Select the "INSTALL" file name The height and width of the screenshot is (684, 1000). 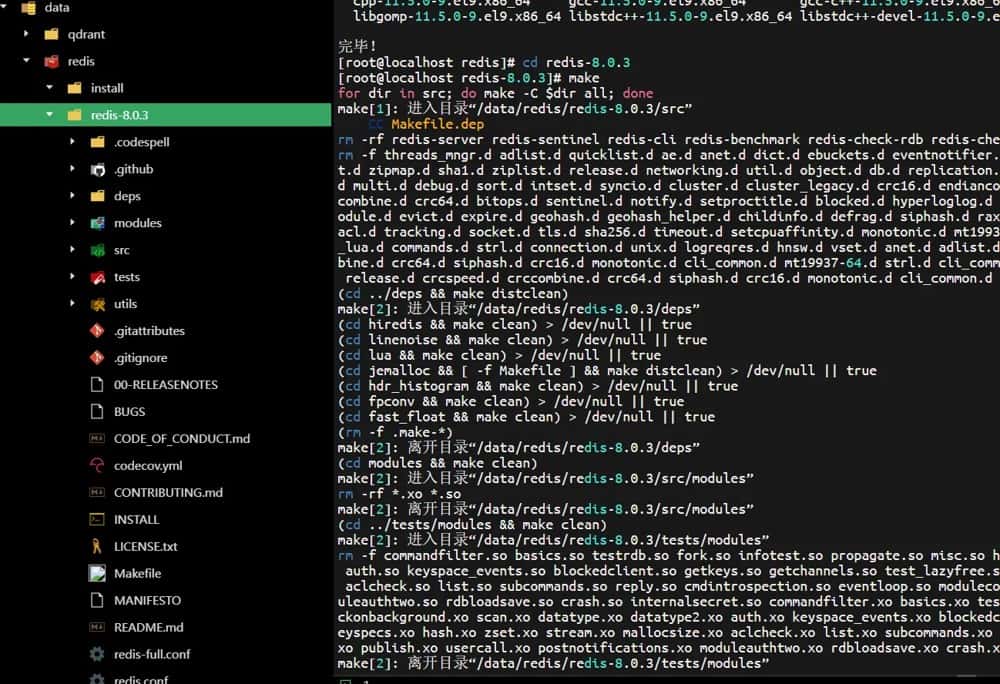[136, 520]
